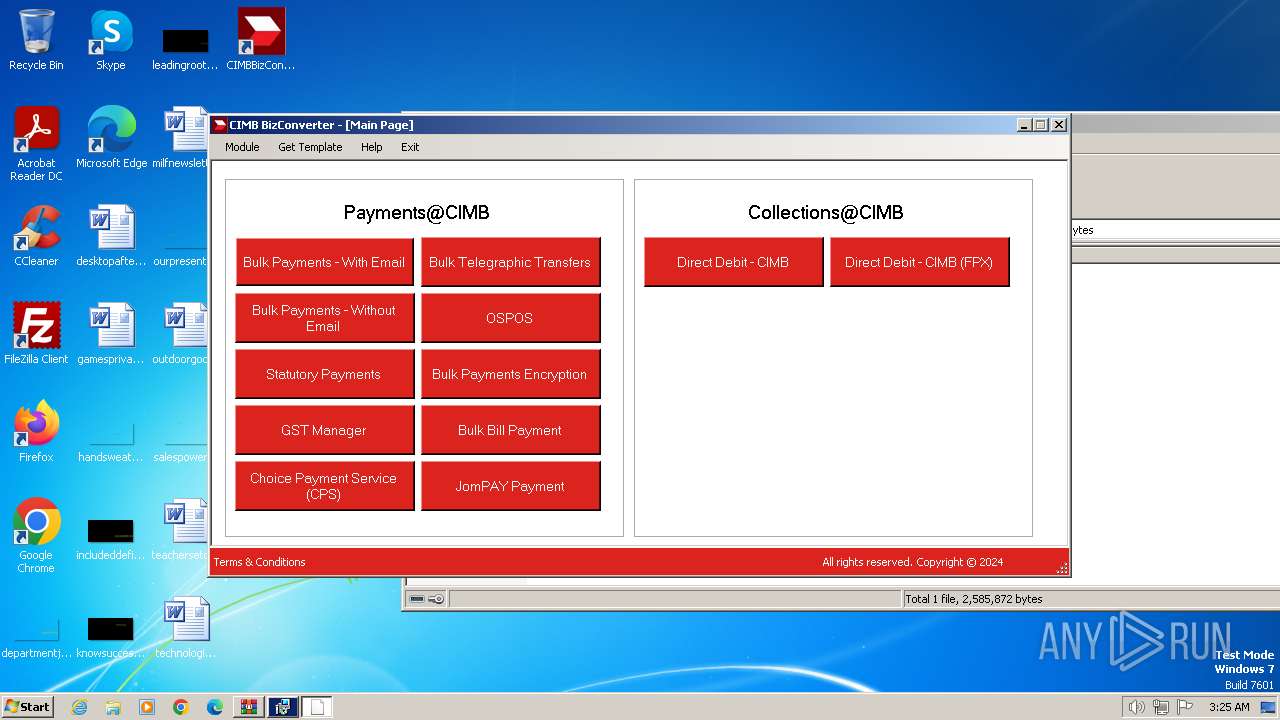This screenshot has width=1280, height=720.
Task: Select the milfnewslet Word document icon
Action: [180, 138]
